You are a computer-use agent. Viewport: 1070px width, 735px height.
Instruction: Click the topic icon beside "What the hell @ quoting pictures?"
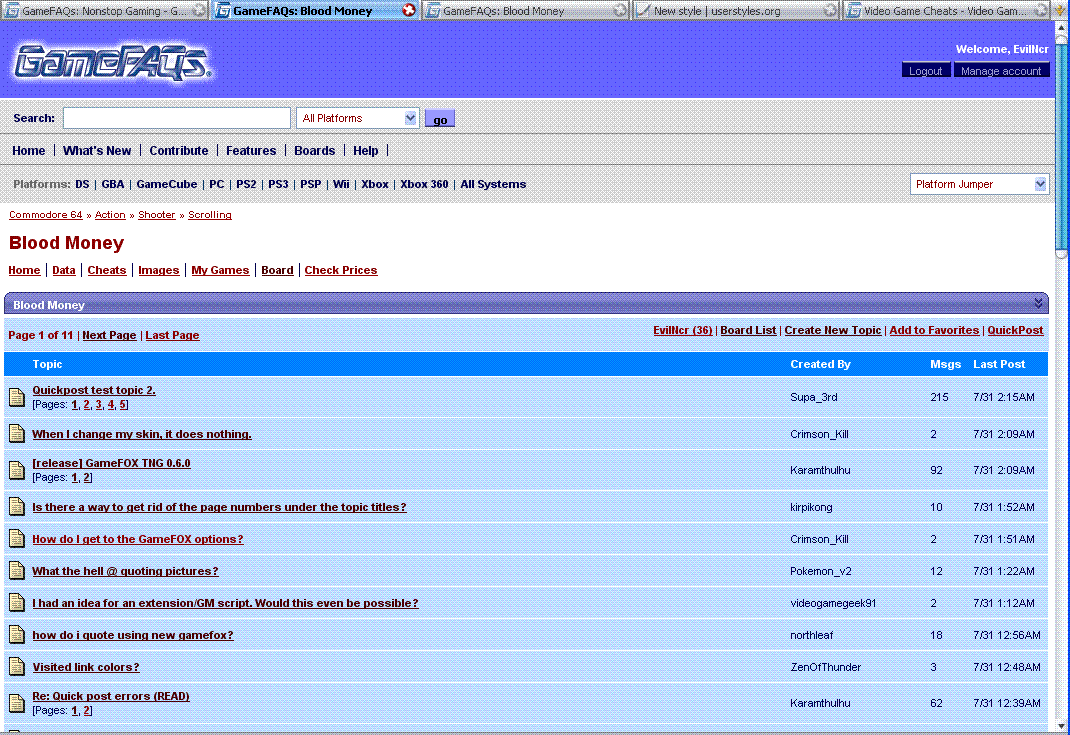tap(16, 571)
